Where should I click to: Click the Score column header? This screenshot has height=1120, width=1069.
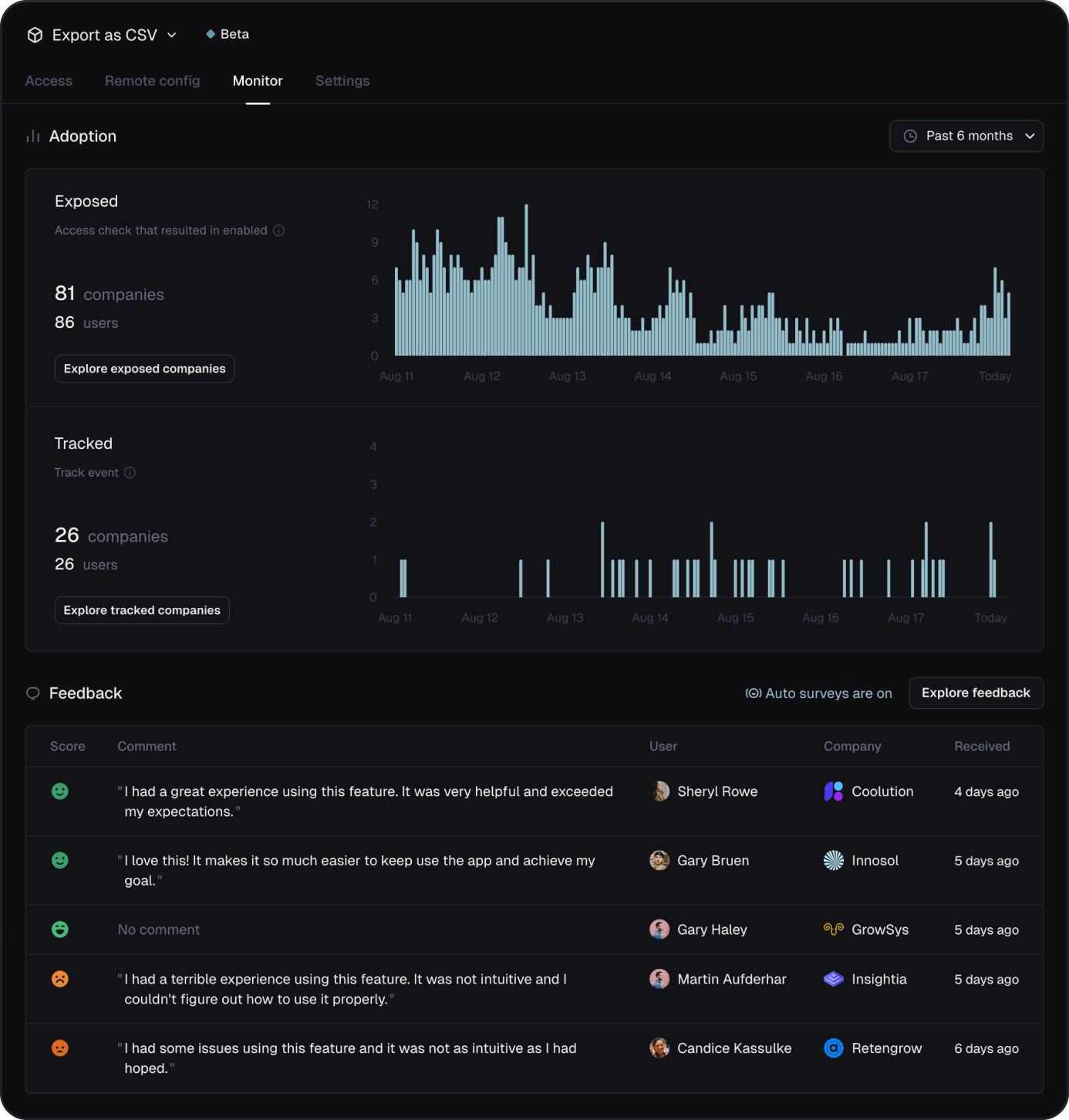click(x=68, y=746)
